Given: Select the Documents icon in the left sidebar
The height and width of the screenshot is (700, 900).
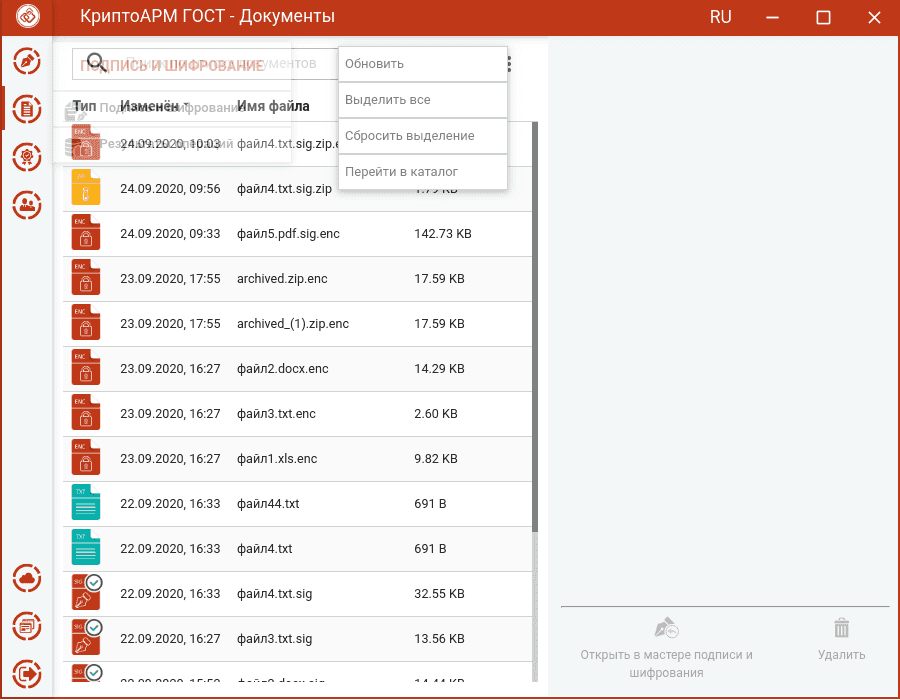Looking at the screenshot, I should (x=27, y=109).
